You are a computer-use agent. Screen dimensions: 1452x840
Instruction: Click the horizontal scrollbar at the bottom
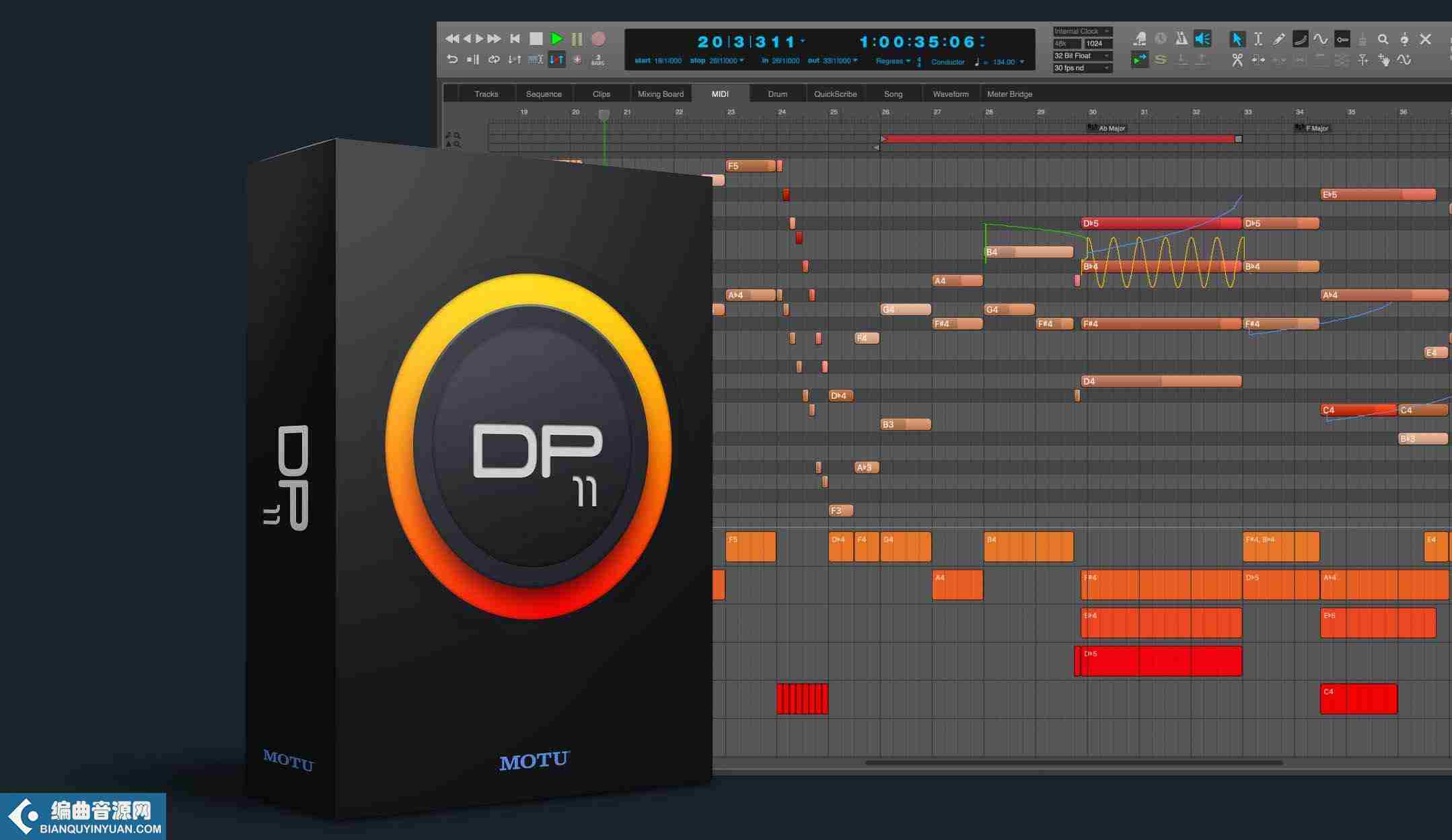(x=1073, y=763)
